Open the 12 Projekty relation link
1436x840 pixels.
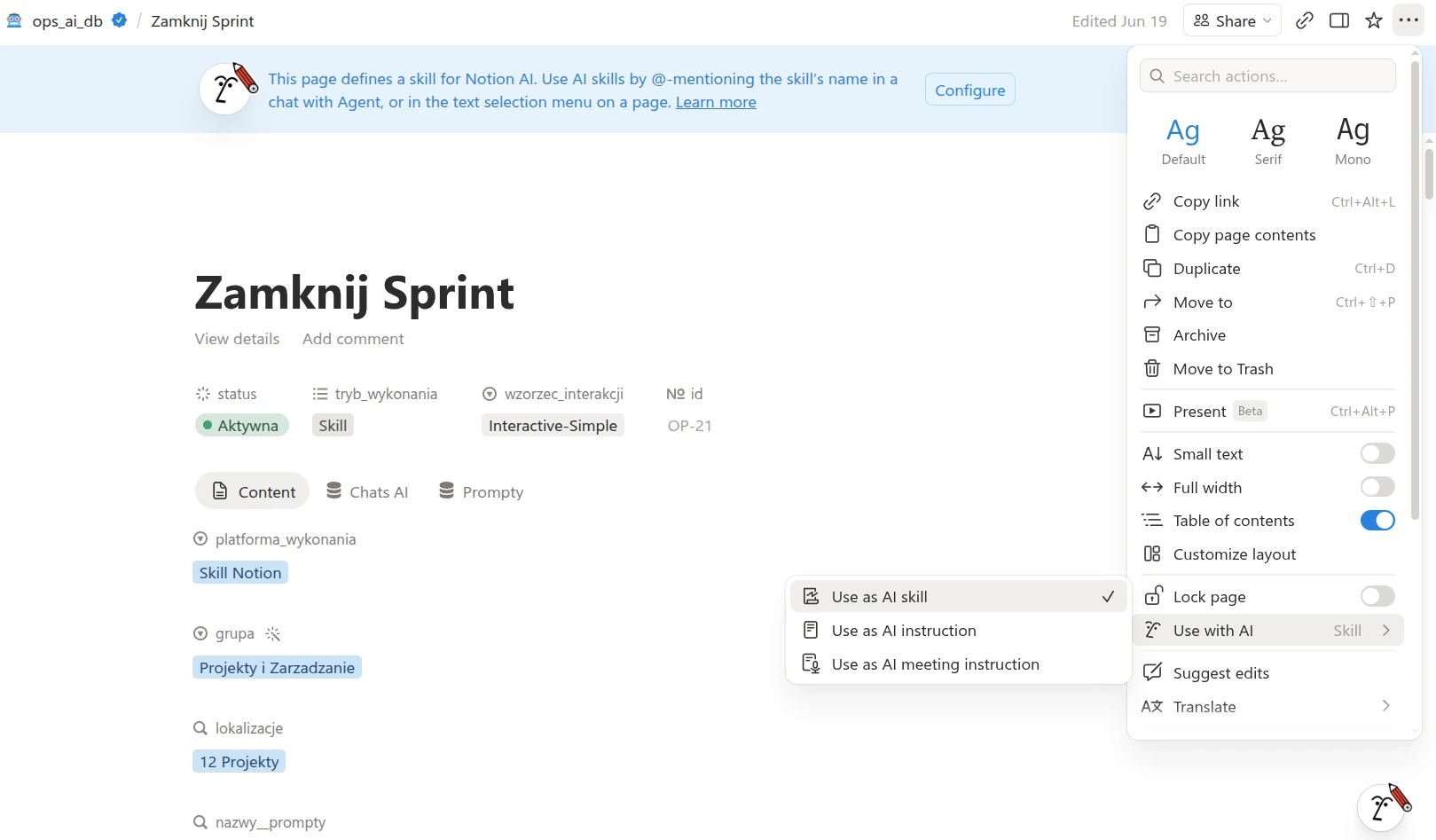coord(239,762)
